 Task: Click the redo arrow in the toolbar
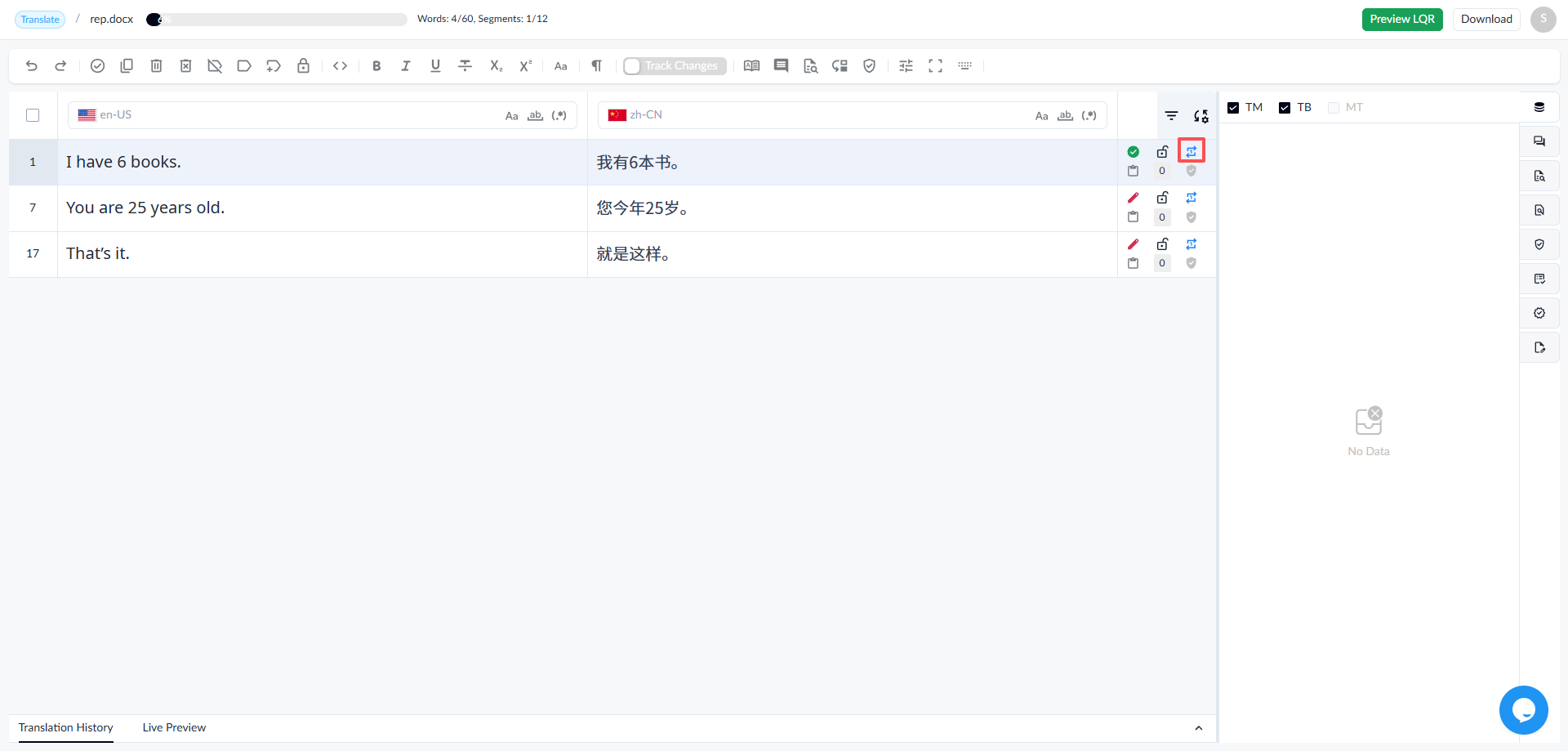tap(60, 66)
